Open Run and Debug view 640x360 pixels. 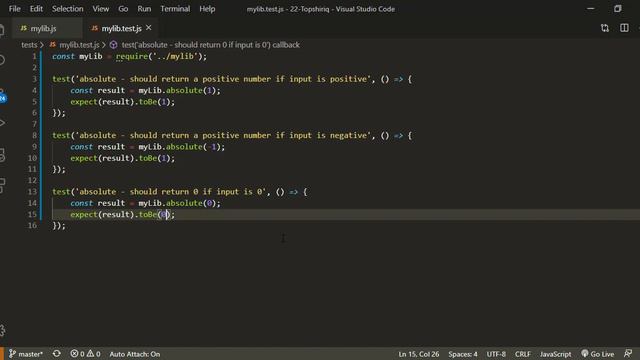pos(2,123)
